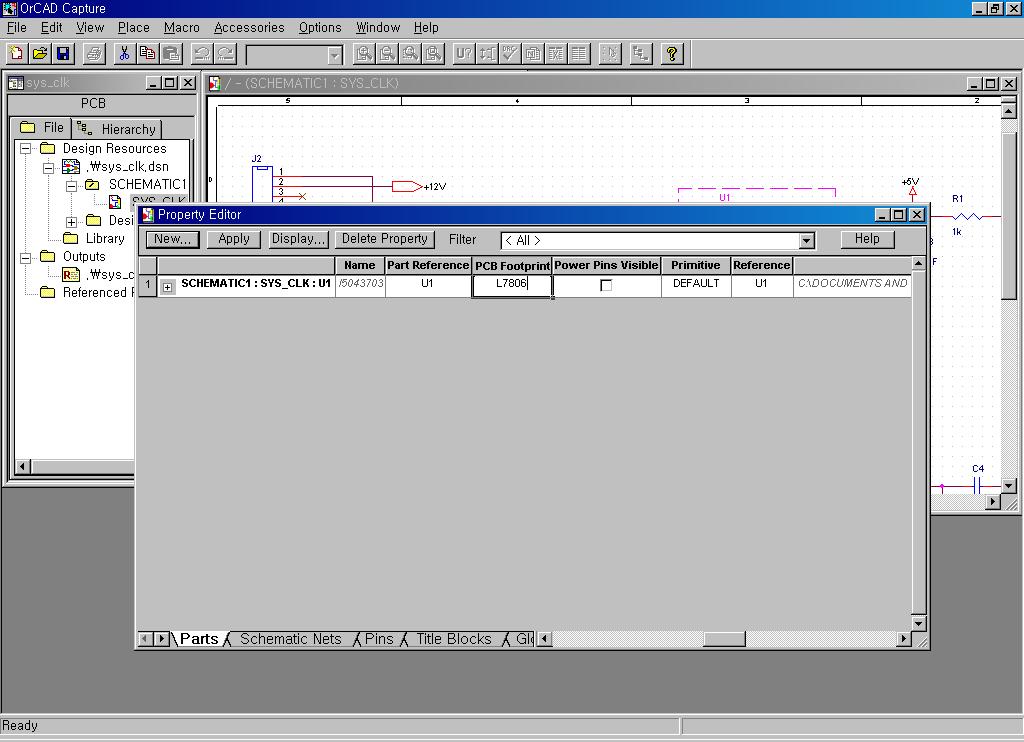Image resolution: width=1024 pixels, height=742 pixels.
Task: Expand the SCHEMATIC1 : SYS_CLK : U1 row
Action: click(x=168, y=287)
